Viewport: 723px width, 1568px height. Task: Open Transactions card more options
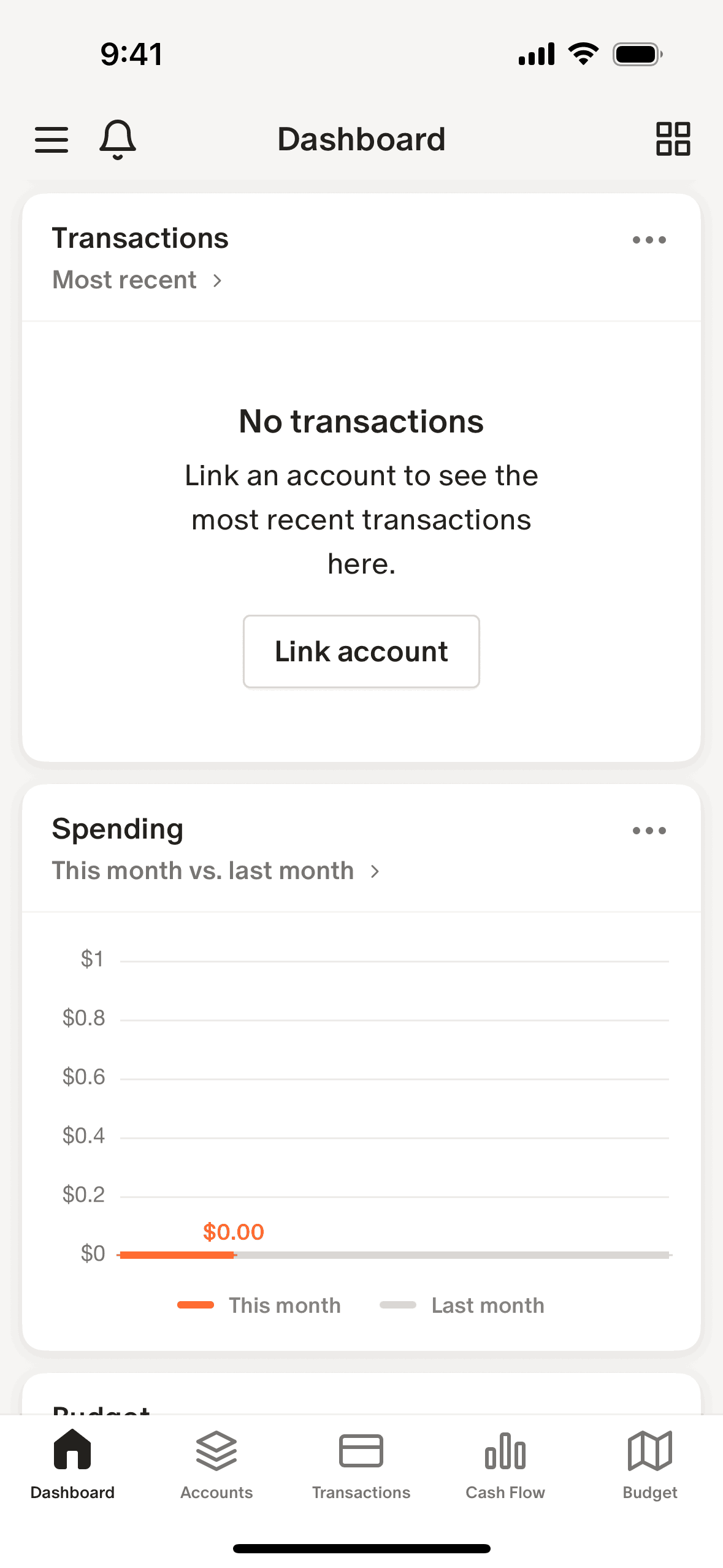click(649, 240)
